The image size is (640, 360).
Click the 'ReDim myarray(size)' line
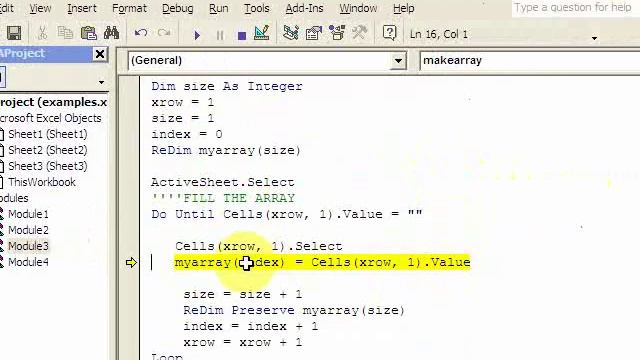pyautogui.click(x=226, y=150)
